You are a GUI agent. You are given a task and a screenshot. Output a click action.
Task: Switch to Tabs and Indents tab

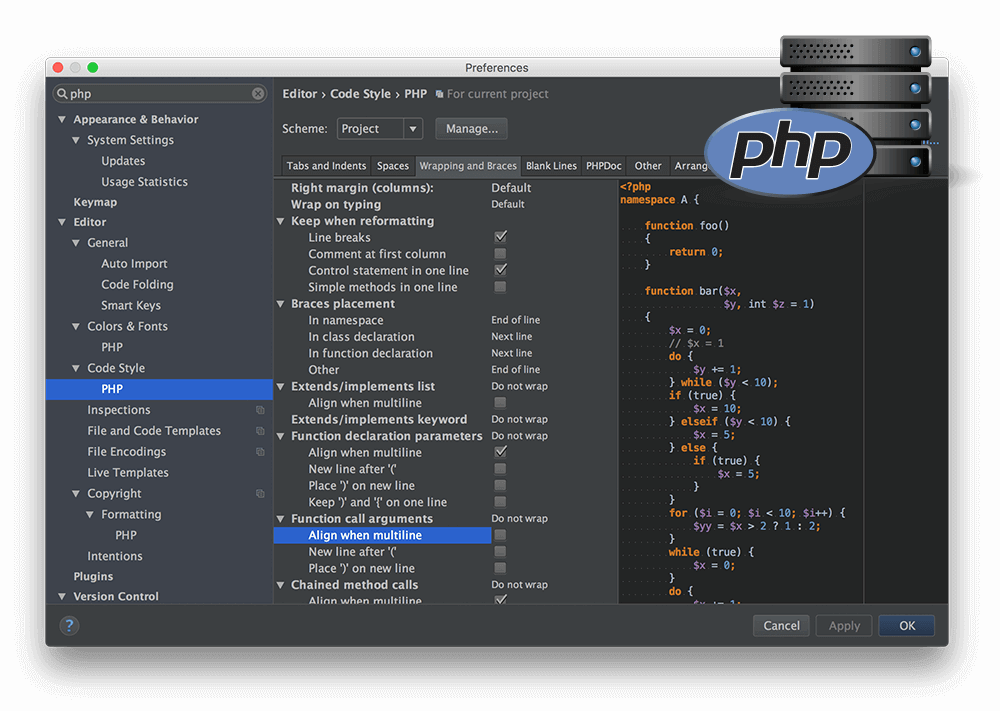coord(326,166)
